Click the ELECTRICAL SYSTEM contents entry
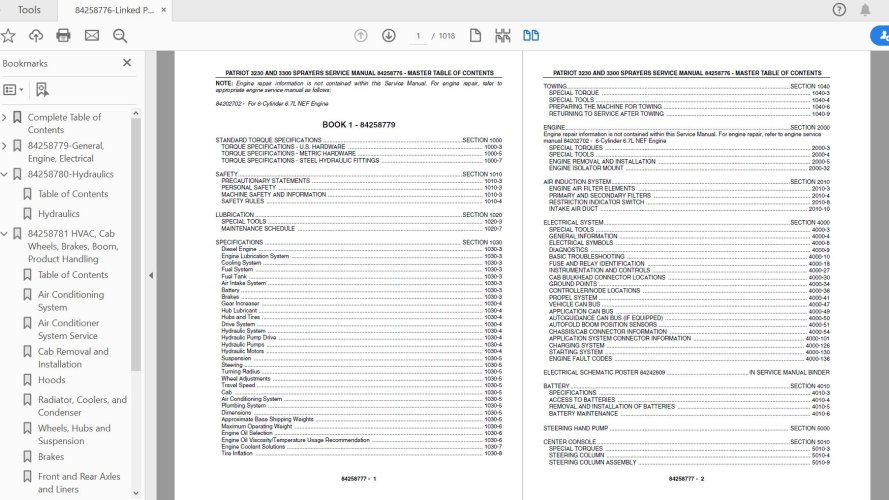Screen dimensions: 889x500 click(x=686, y=223)
